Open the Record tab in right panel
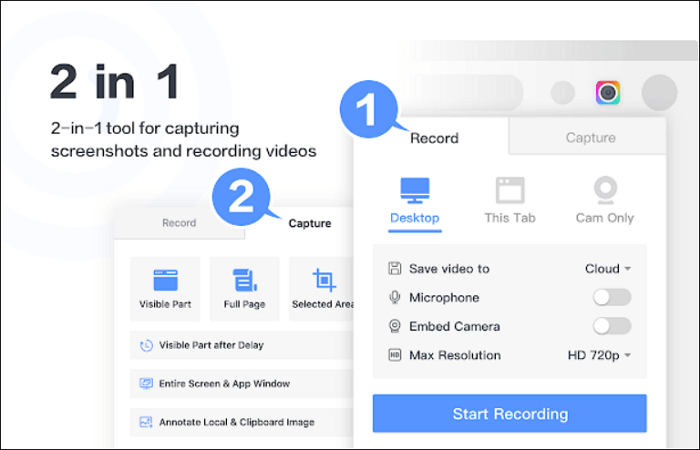The height and width of the screenshot is (450, 700). 434,137
